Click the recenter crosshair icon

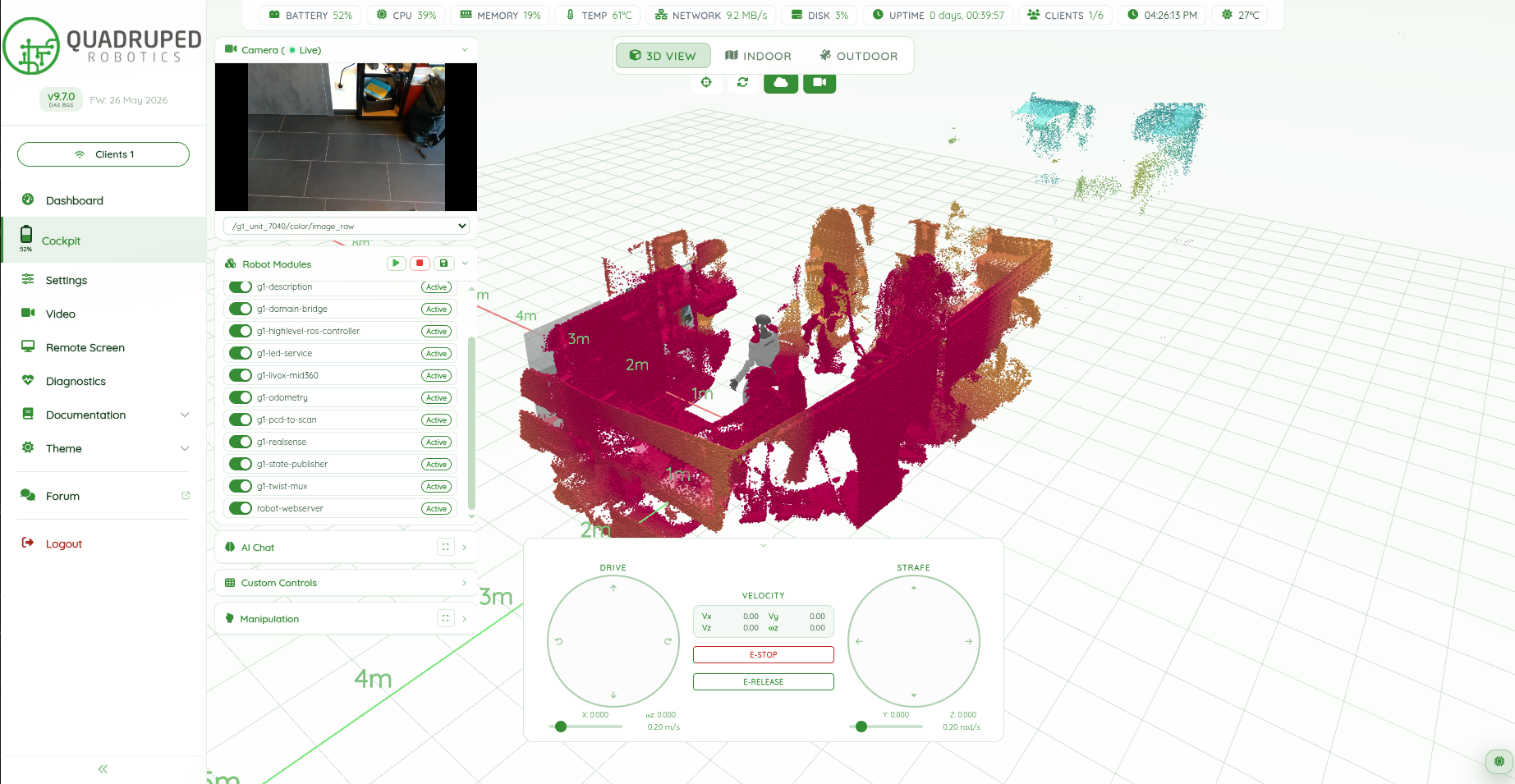(706, 82)
